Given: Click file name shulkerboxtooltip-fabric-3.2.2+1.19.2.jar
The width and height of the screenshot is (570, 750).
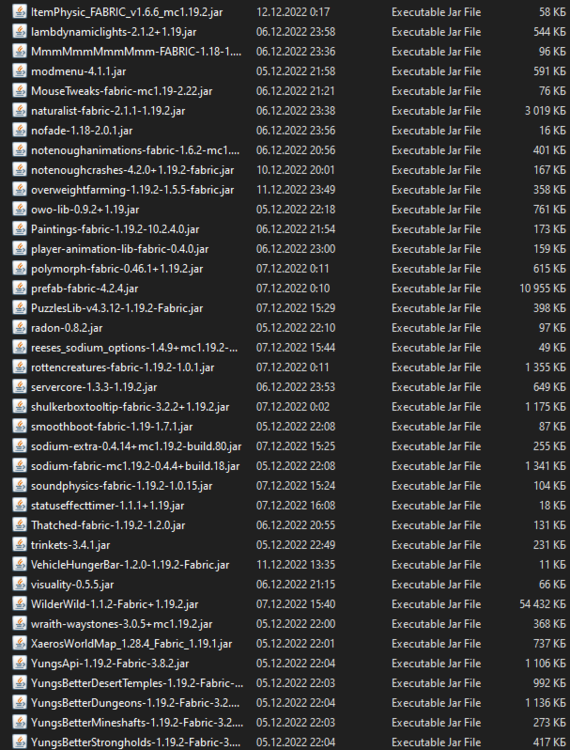Looking at the screenshot, I should tap(130, 407).
